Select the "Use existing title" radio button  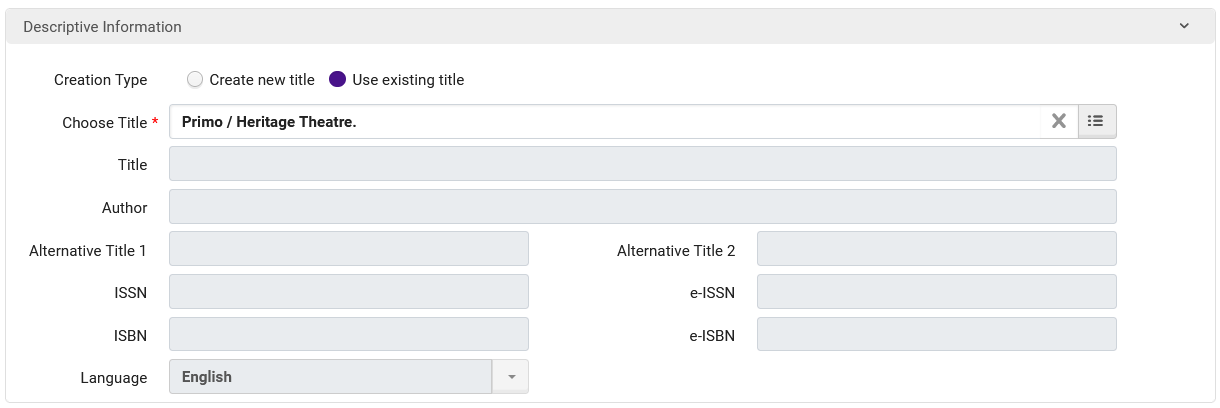pyautogui.click(x=337, y=80)
